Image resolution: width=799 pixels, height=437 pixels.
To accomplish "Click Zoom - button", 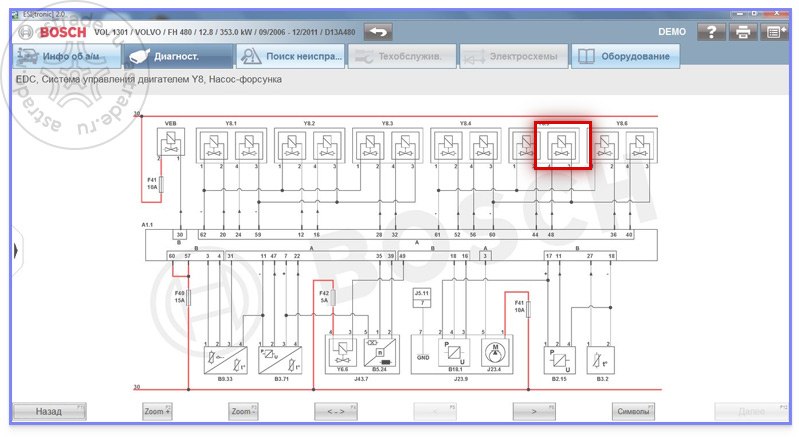I will (x=243, y=411).
